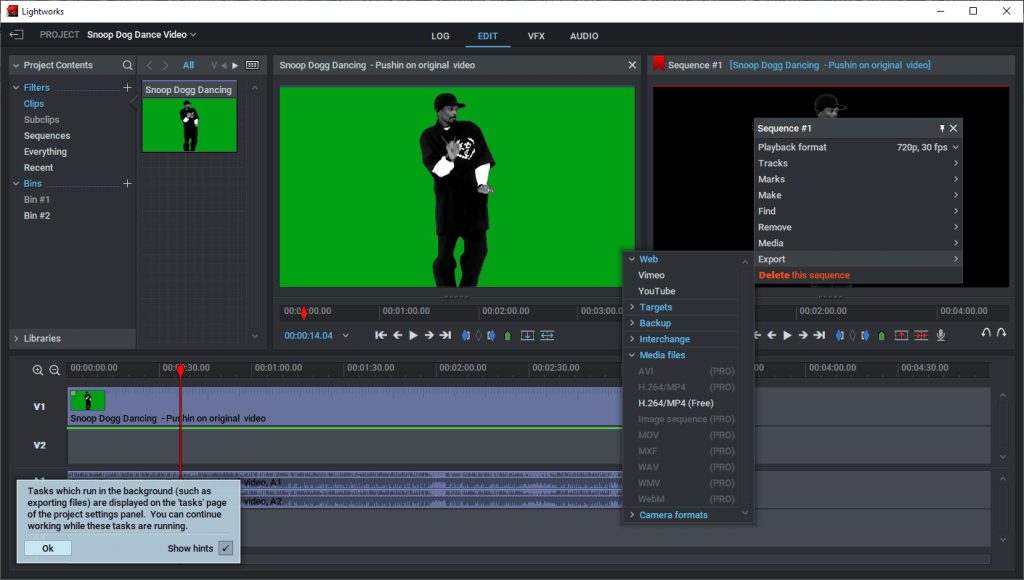Open the project name dropdown

193,35
